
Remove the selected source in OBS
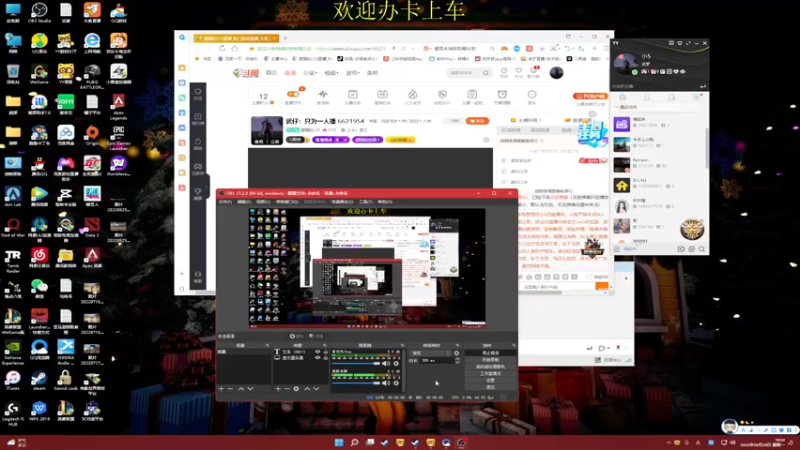point(287,389)
